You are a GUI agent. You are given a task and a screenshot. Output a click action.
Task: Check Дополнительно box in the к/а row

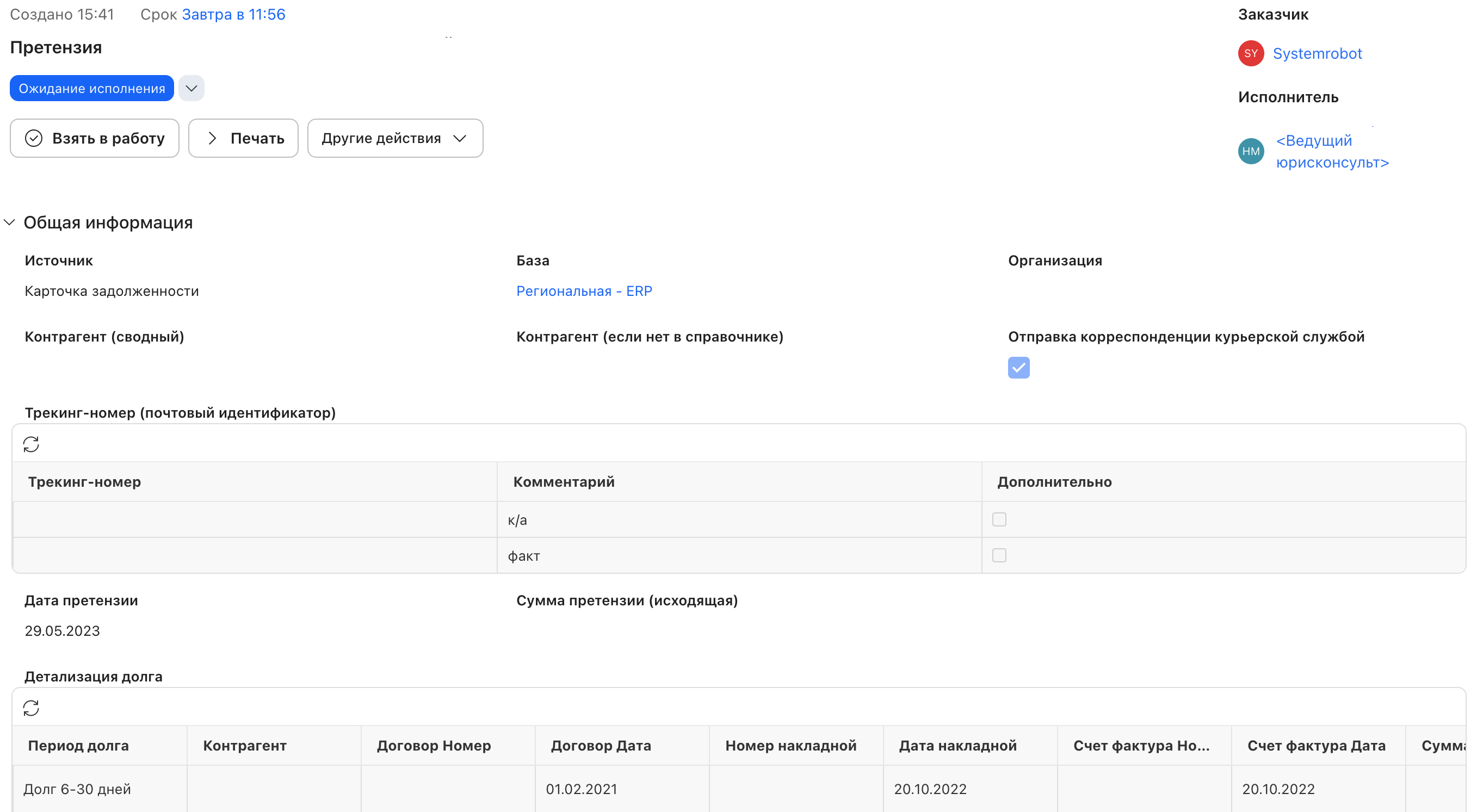(999, 518)
